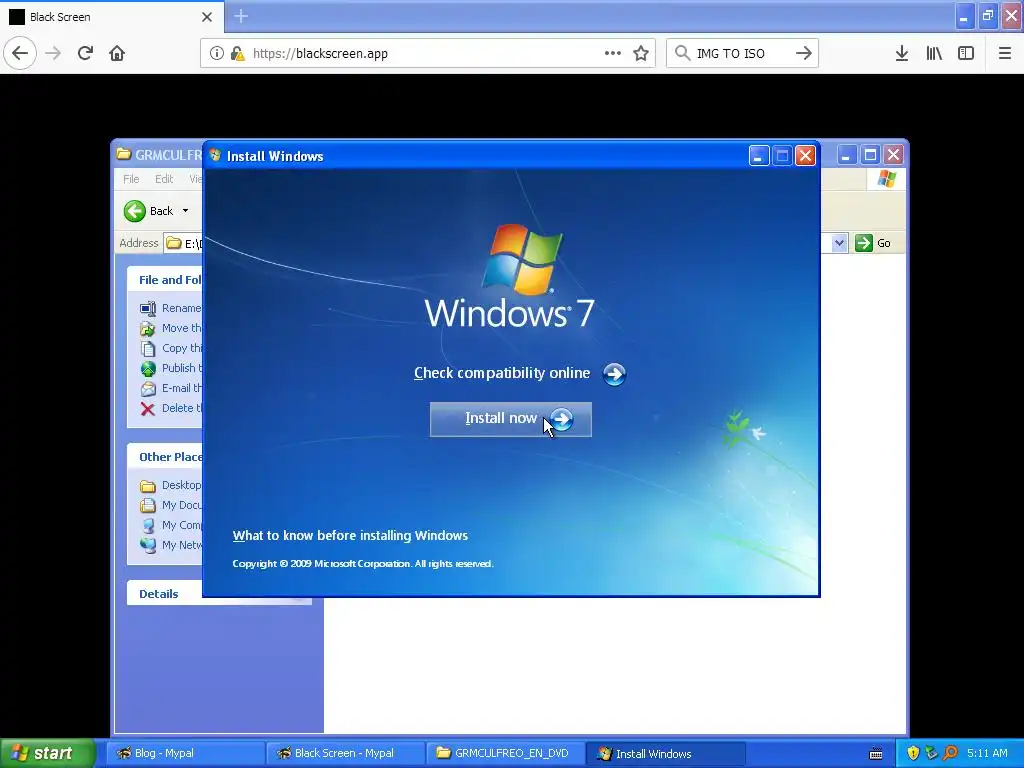The height and width of the screenshot is (768, 1024).
Task: Click the orange magnifier tray icon
Action: 950,753
